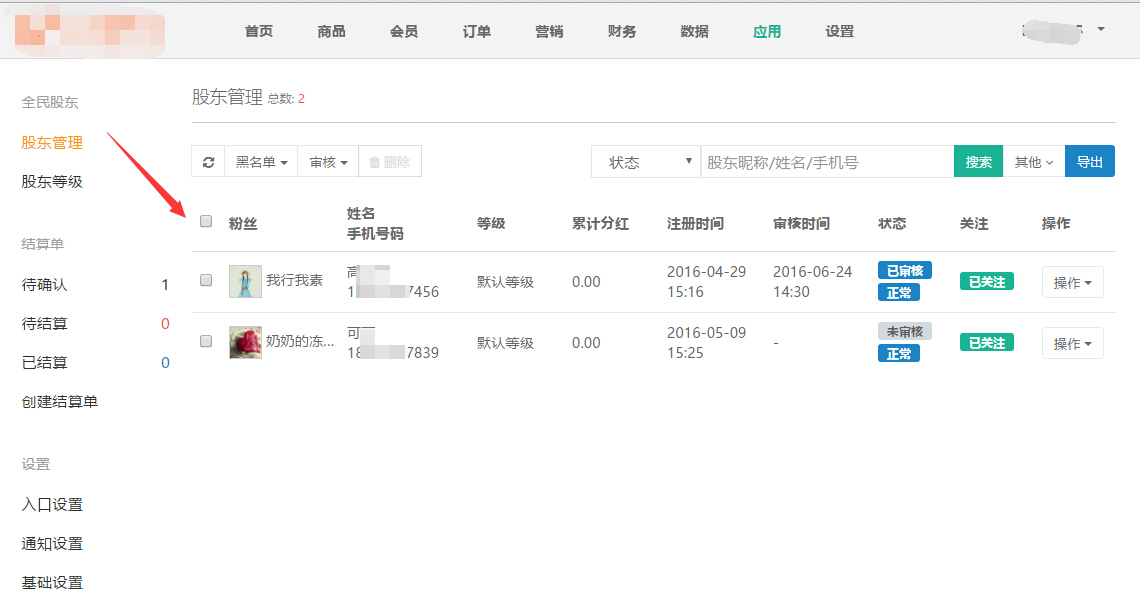Click the 已审核 status badge
This screenshot has height=599, width=1140.
click(x=904, y=271)
